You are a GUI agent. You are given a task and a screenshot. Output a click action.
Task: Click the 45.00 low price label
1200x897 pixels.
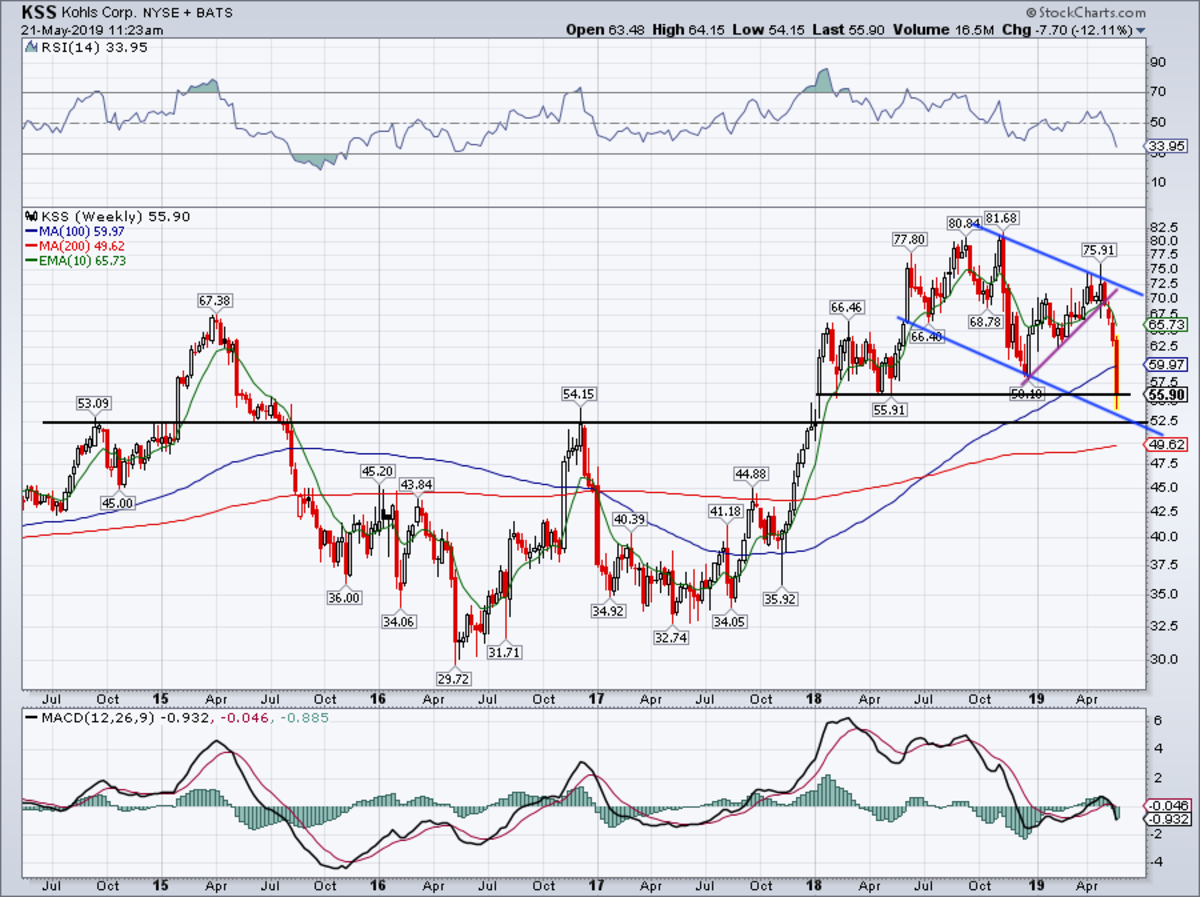click(117, 503)
